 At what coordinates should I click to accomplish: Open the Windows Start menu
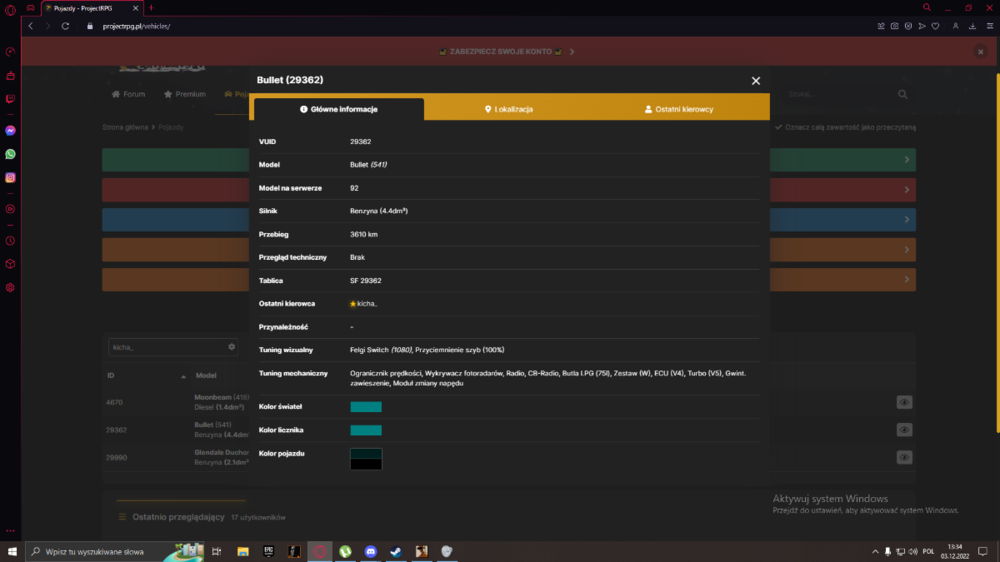12,552
